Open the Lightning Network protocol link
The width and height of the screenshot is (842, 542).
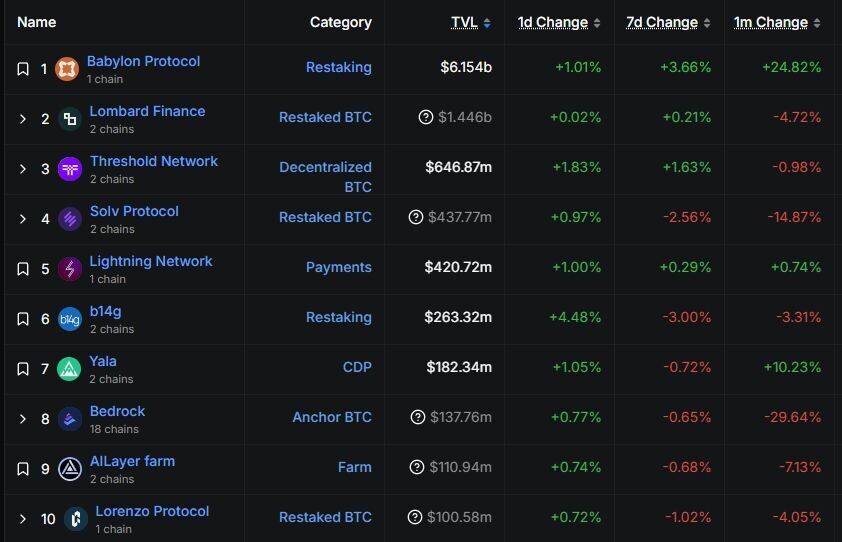pos(151,261)
